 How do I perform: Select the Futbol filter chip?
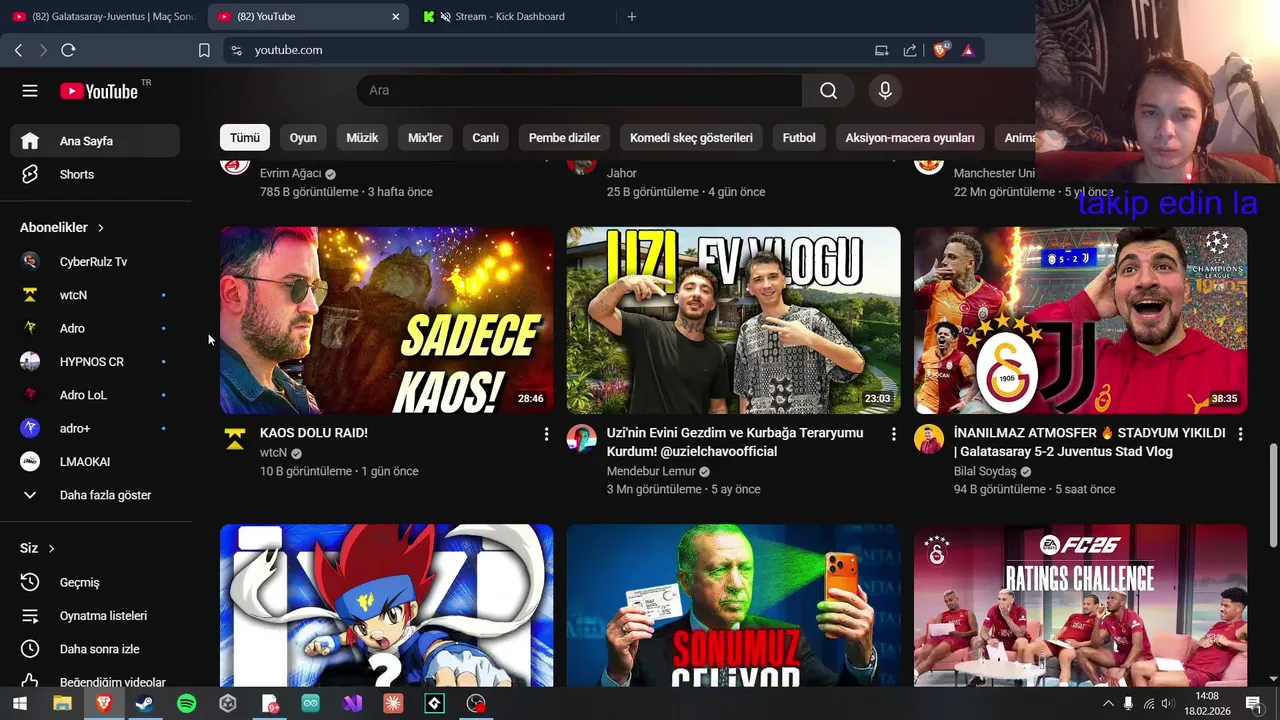(799, 138)
